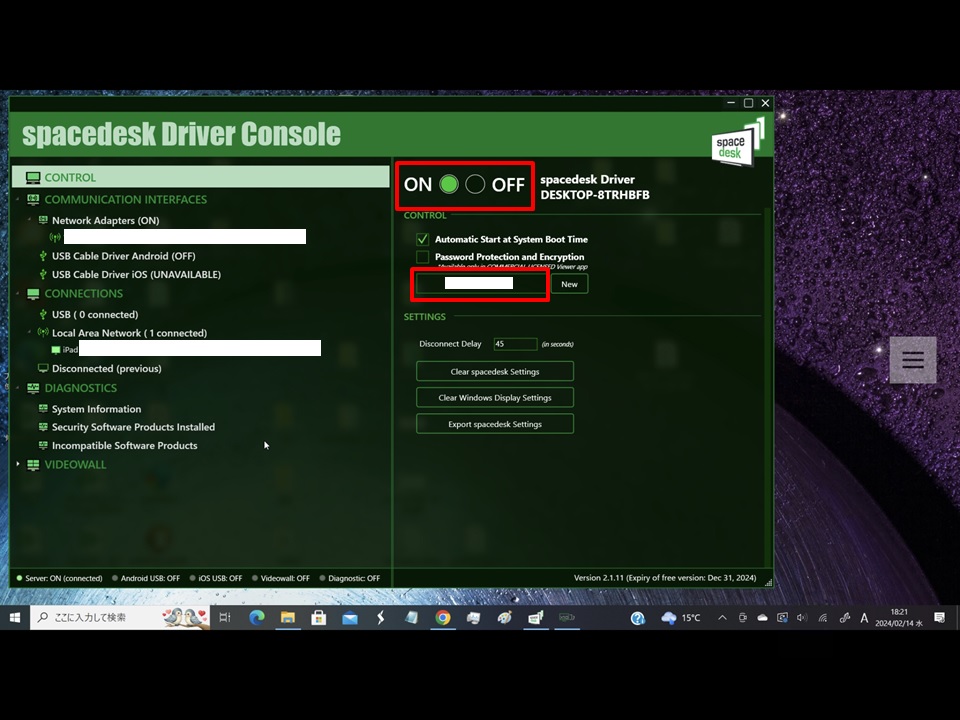The image size is (960, 720).
Task: Click the Local Area Network antenna icon
Action: [x=43, y=332]
